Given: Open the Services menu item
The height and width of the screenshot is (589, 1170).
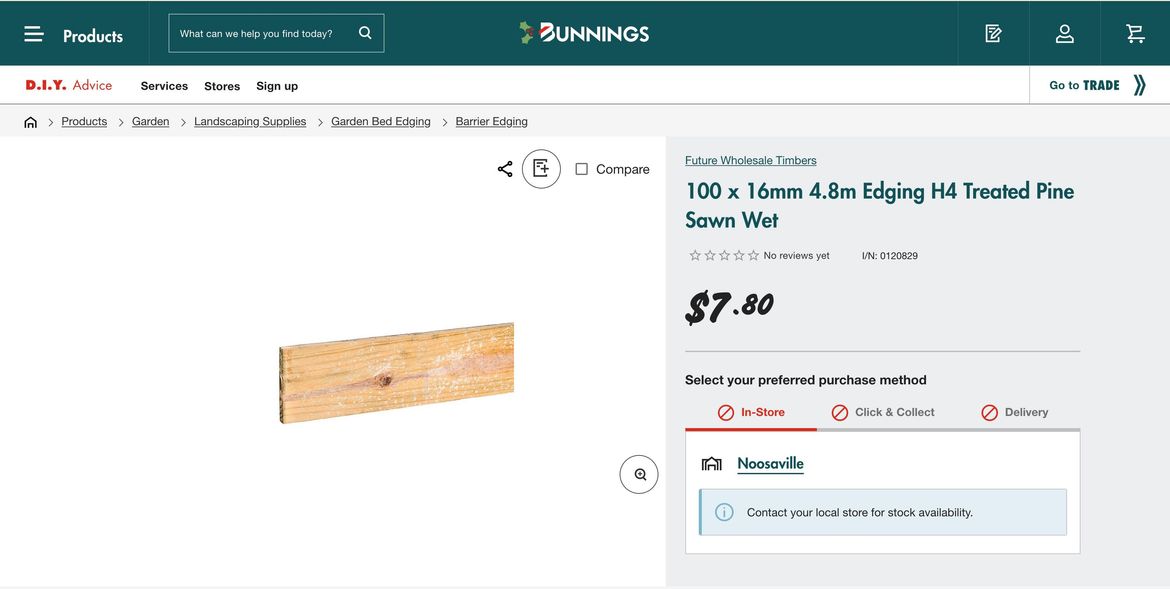Looking at the screenshot, I should pos(164,86).
